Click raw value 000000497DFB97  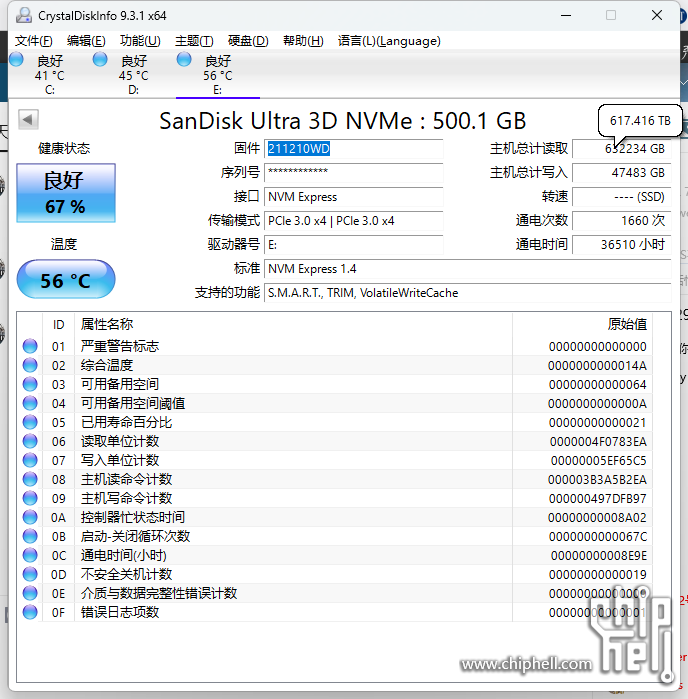(x=597, y=499)
